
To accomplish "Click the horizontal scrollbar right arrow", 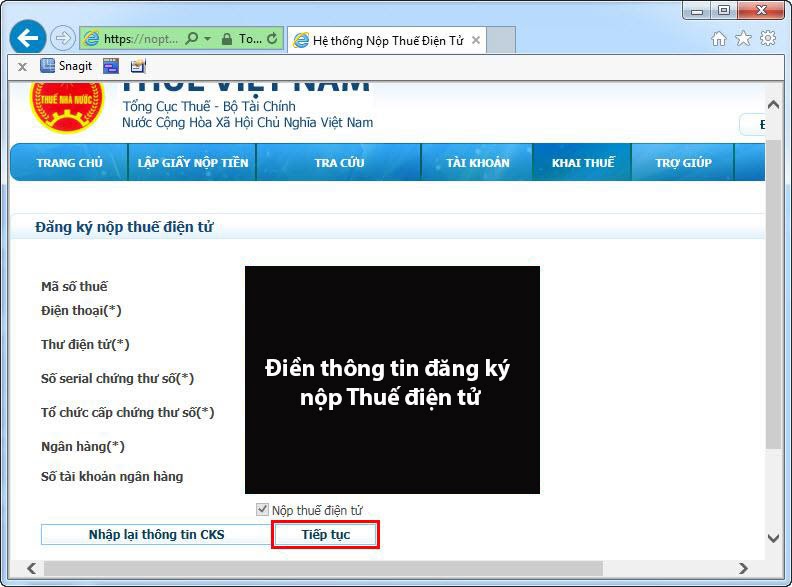I will pyautogui.click(x=743, y=568).
